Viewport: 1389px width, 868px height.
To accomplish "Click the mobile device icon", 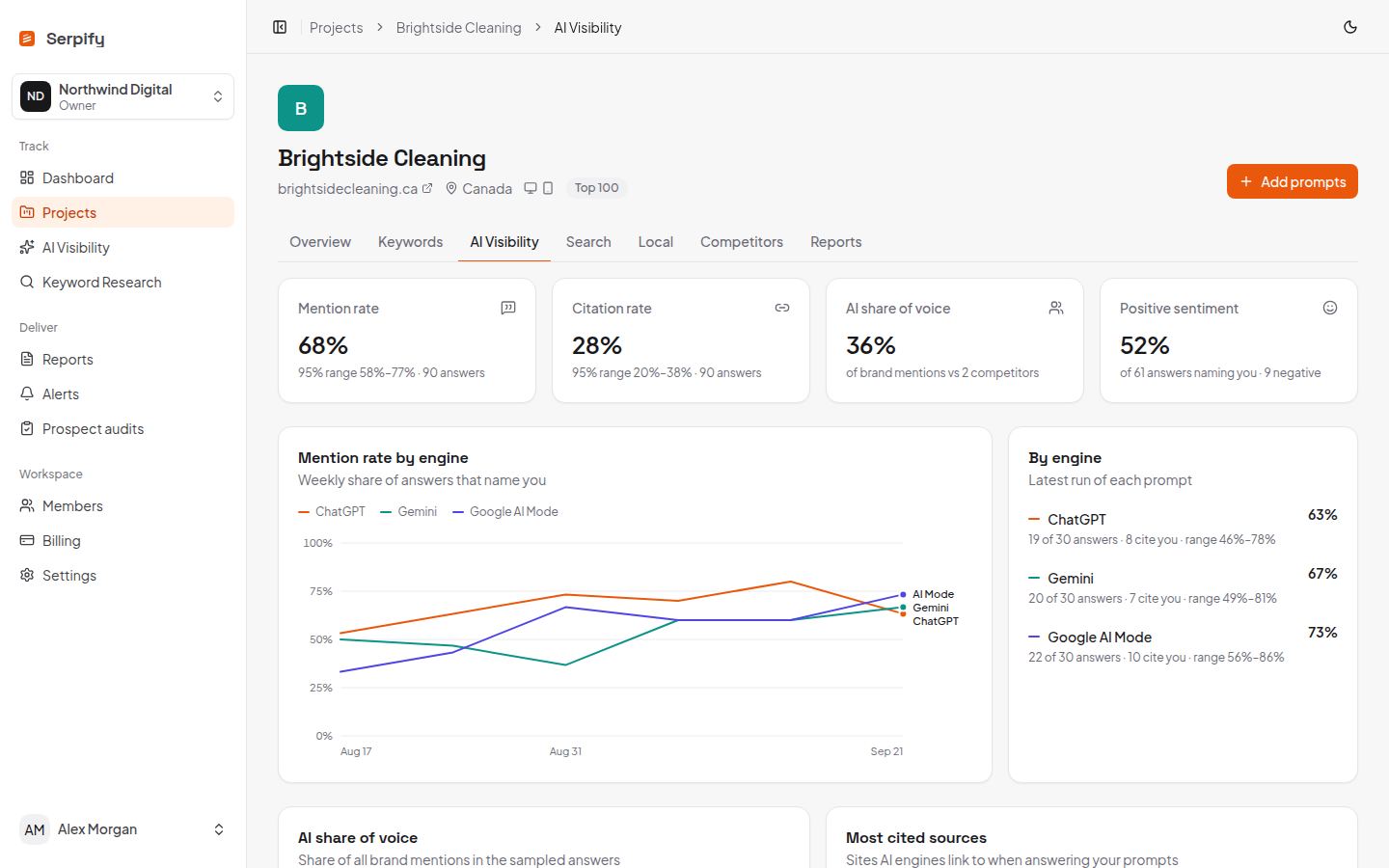I will point(548,188).
